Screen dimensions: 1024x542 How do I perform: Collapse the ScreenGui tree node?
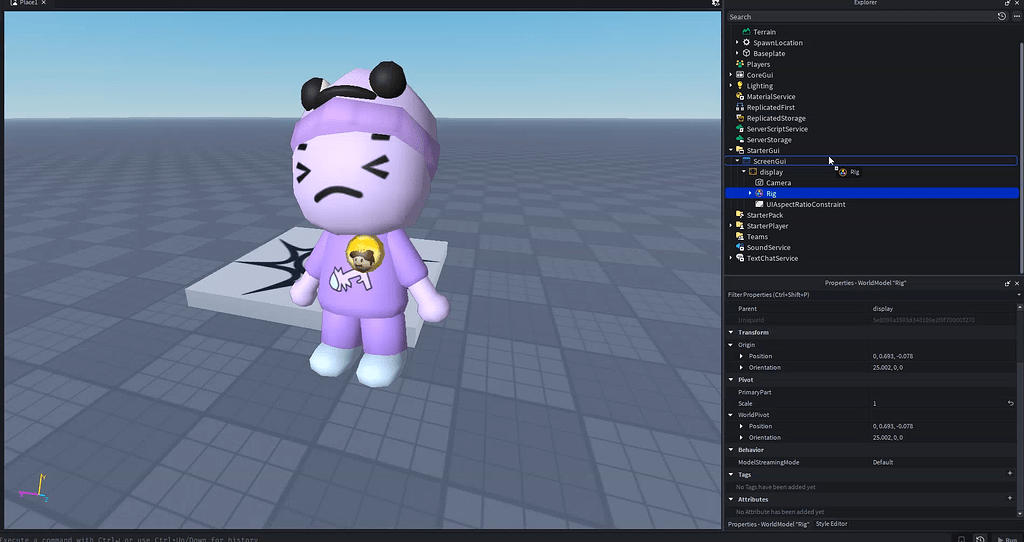pos(737,161)
